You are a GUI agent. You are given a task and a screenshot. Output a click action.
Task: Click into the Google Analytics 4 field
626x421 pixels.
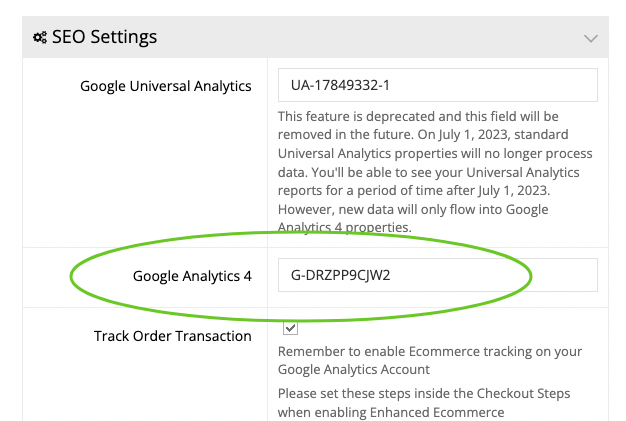pos(437,276)
